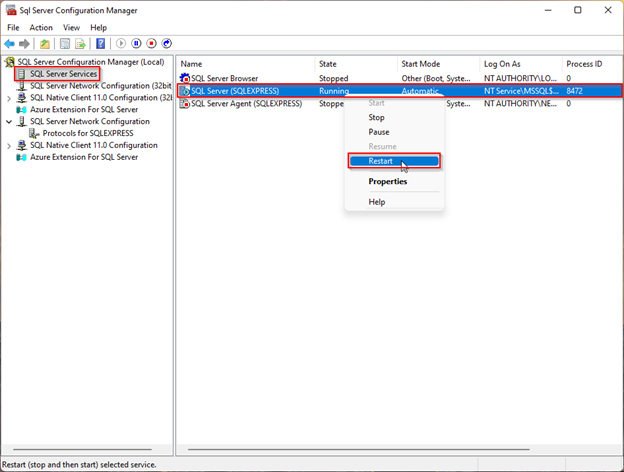Viewport: 624px width, 472px height.
Task: Click the Stop Service toolbar icon
Action: tap(151, 43)
